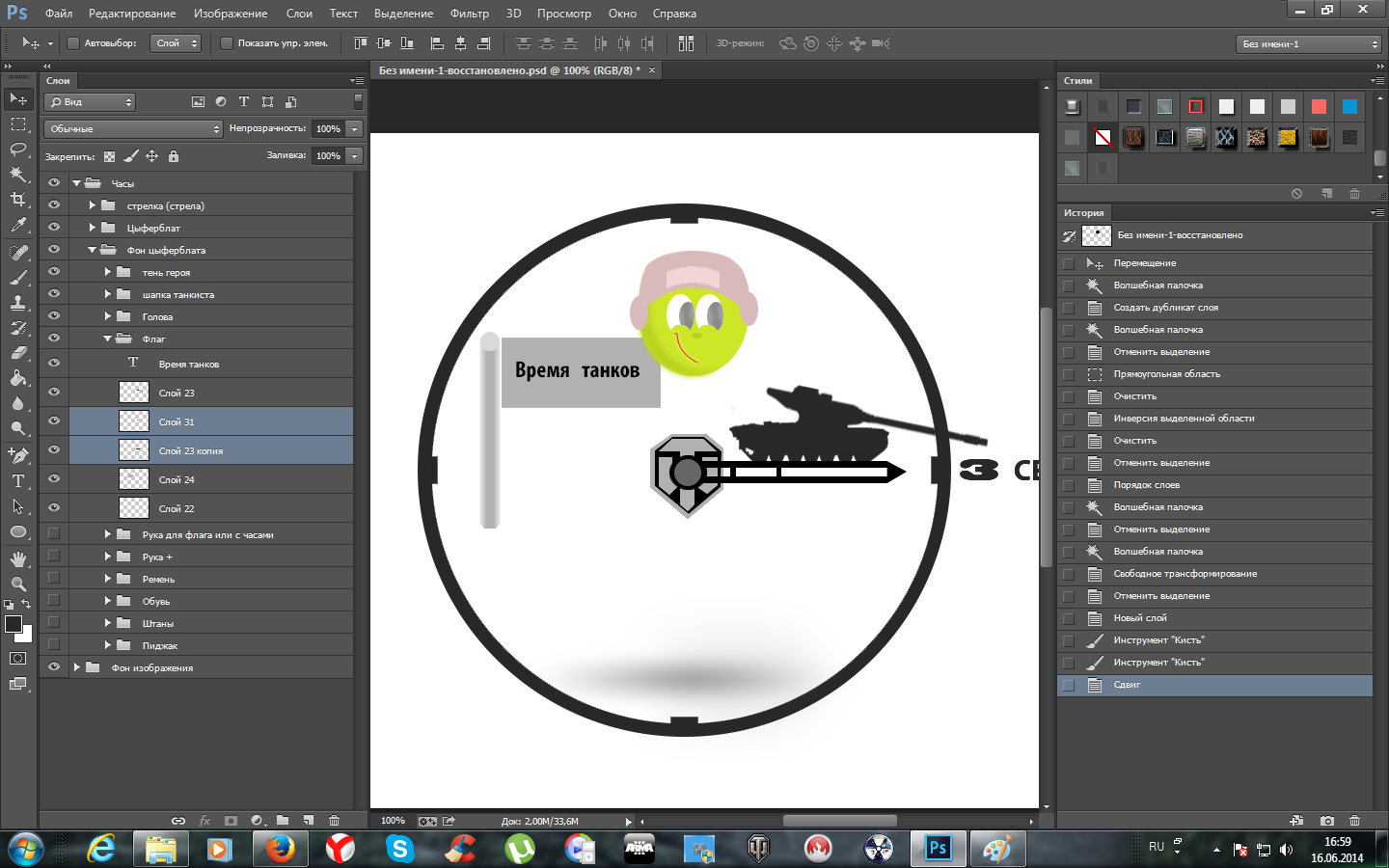This screenshot has width=1389, height=868.
Task: Click the Заливка fill value field
Action: [329, 155]
